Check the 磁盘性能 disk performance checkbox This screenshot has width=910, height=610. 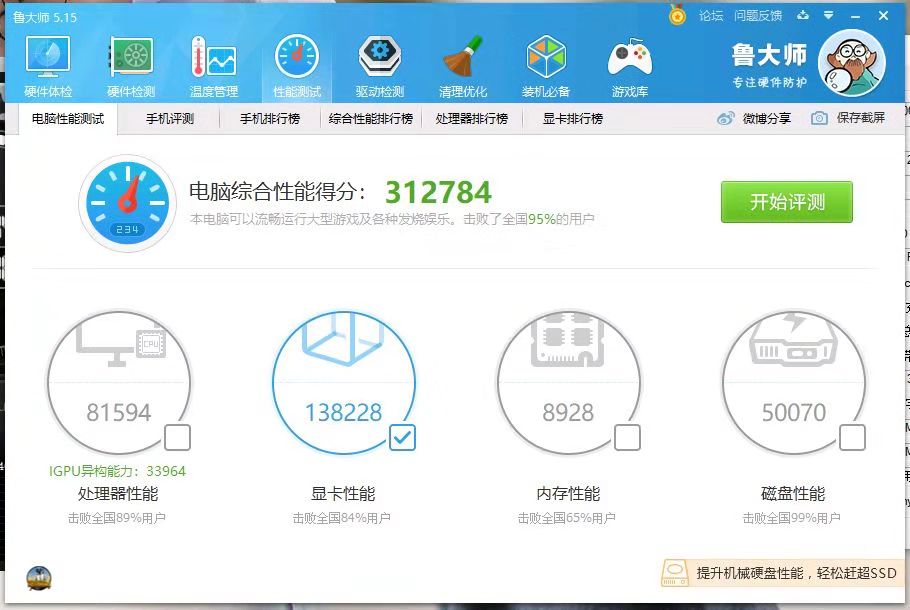(x=853, y=437)
